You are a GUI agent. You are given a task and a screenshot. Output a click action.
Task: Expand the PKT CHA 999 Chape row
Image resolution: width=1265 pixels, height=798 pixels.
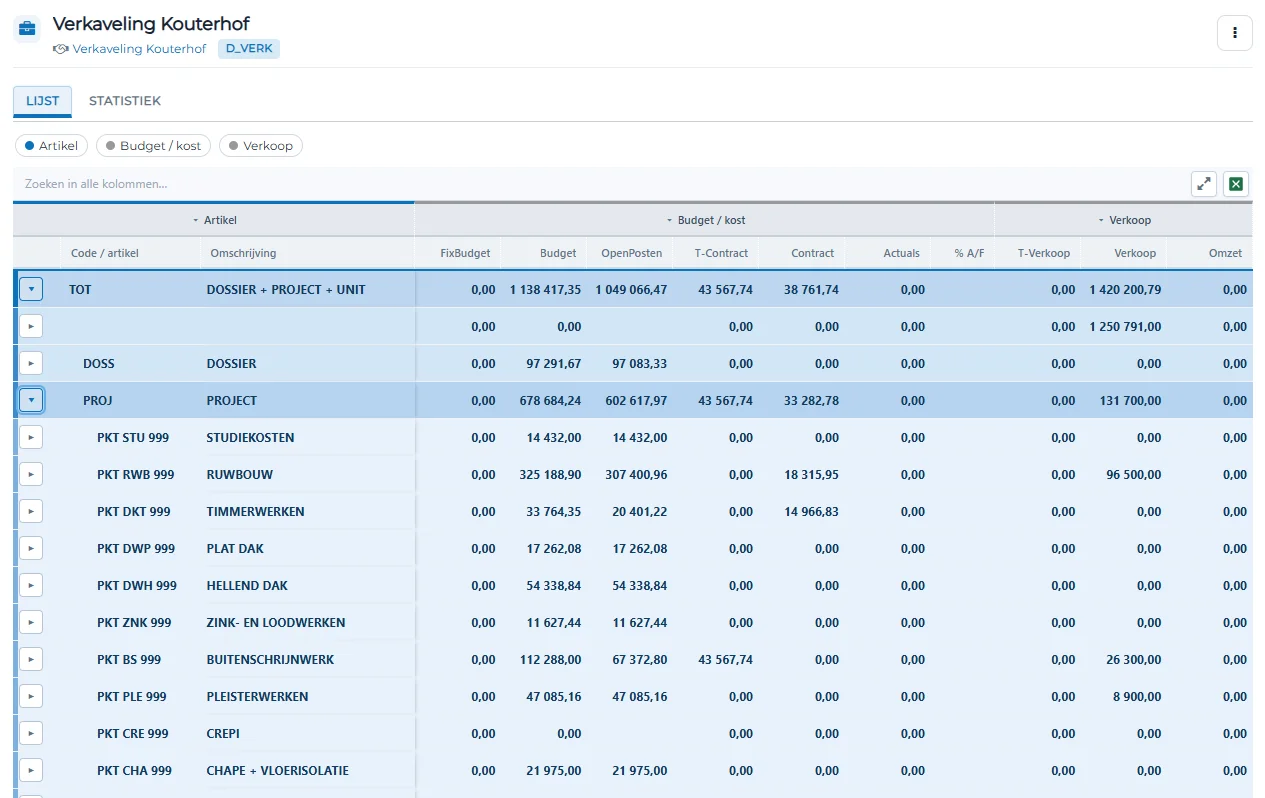point(31,771)
